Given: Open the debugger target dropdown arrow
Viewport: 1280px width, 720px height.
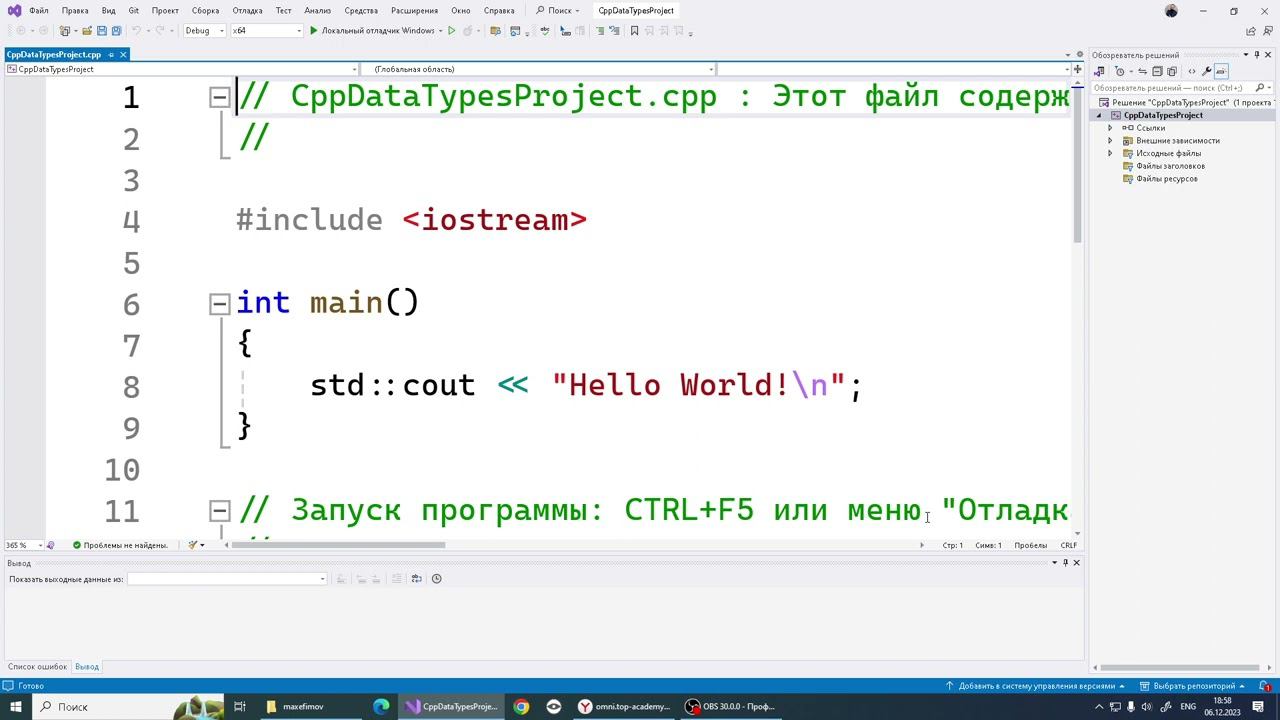Looking at the screenshot, I should (440, 31).
